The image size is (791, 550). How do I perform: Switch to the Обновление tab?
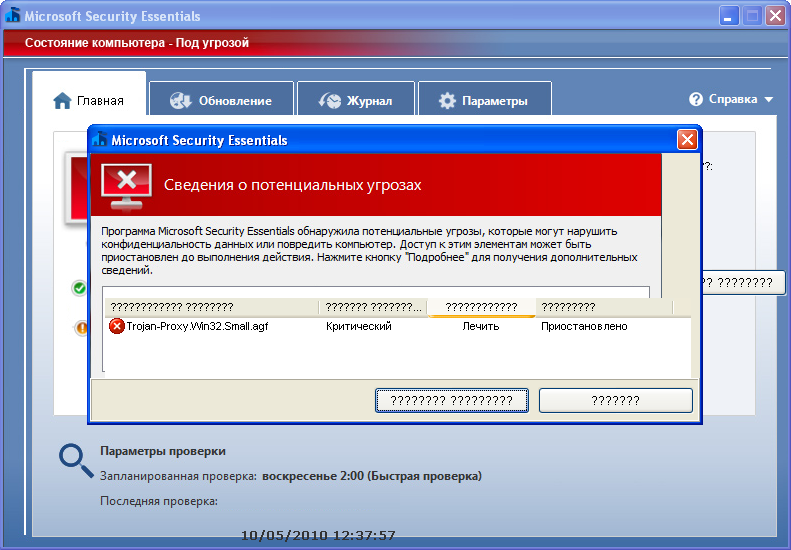[222, 101]
